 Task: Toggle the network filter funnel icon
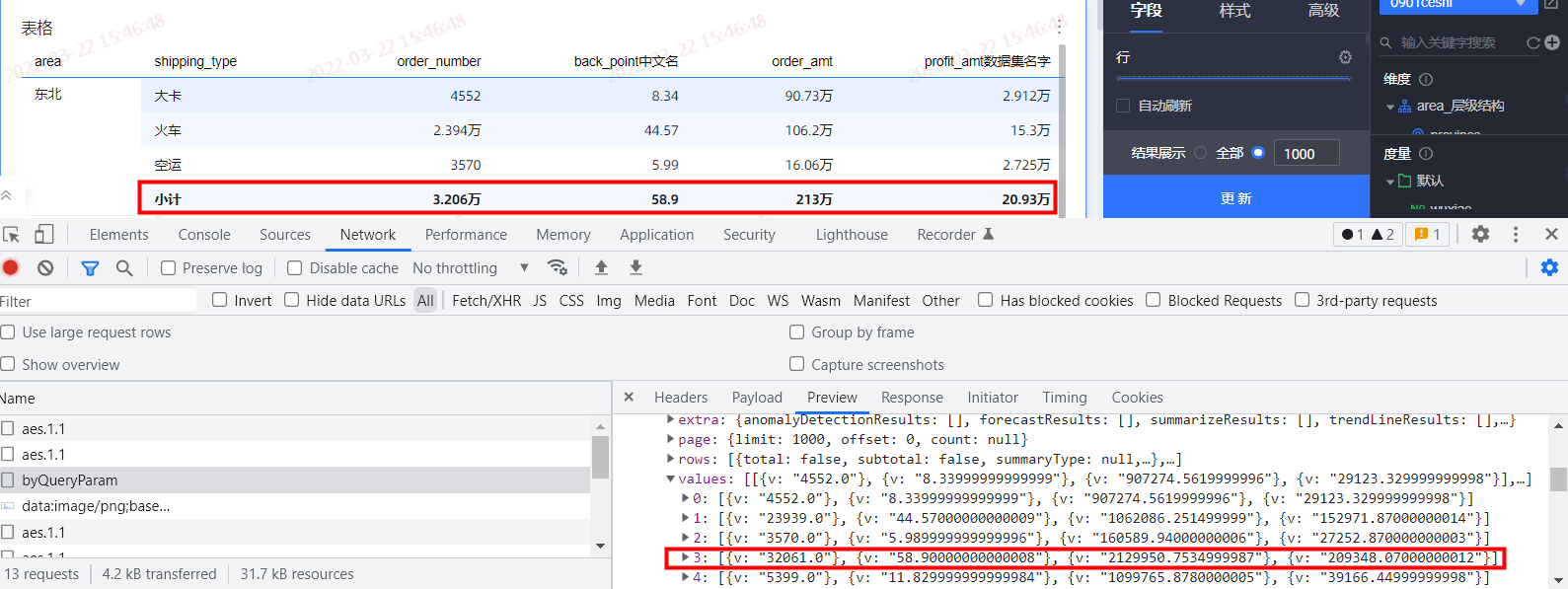[x=90, y=267]
